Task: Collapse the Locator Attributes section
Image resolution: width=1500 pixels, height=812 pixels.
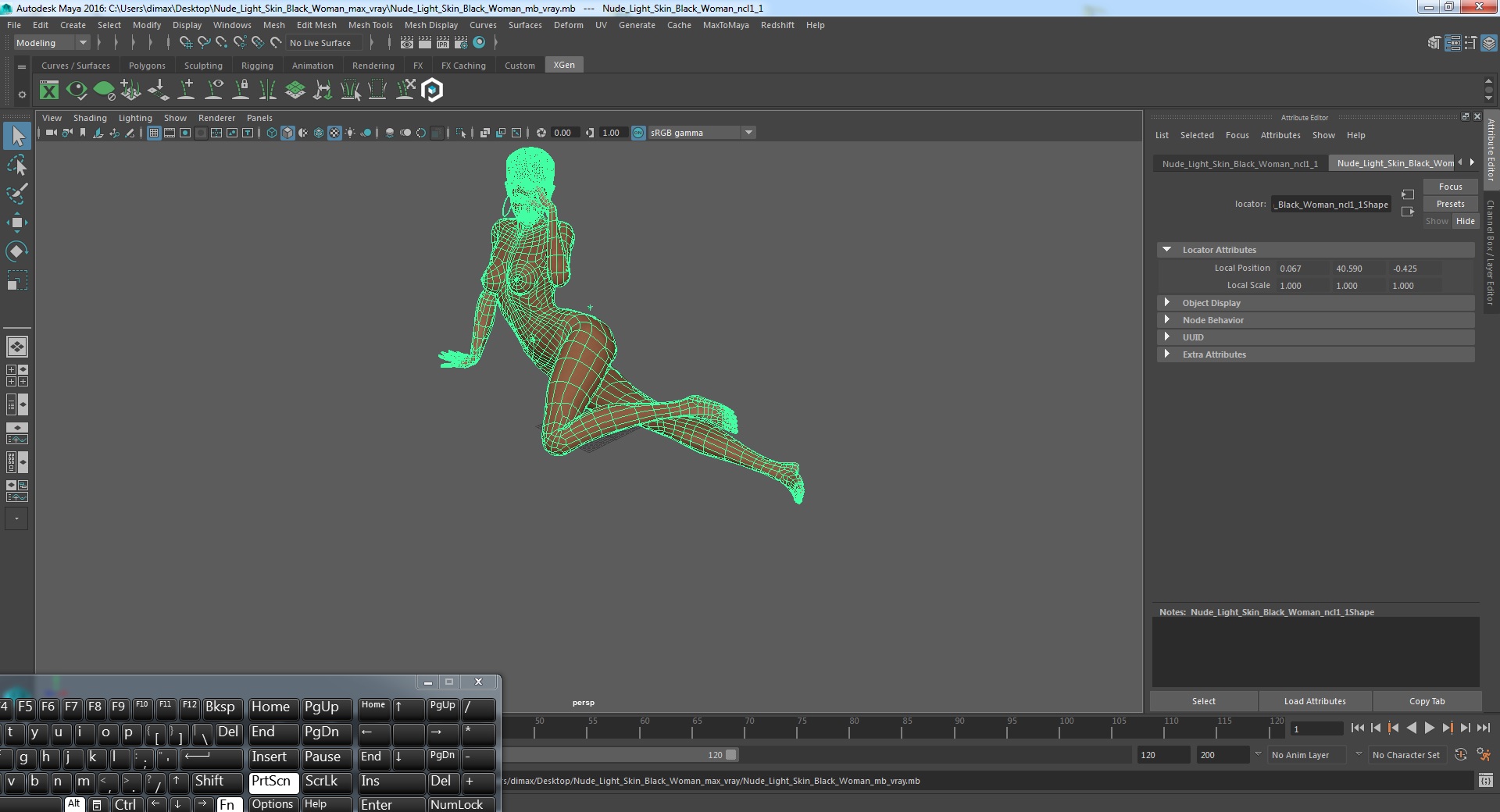Action: pyautogui.click(x=1167, y=250)
